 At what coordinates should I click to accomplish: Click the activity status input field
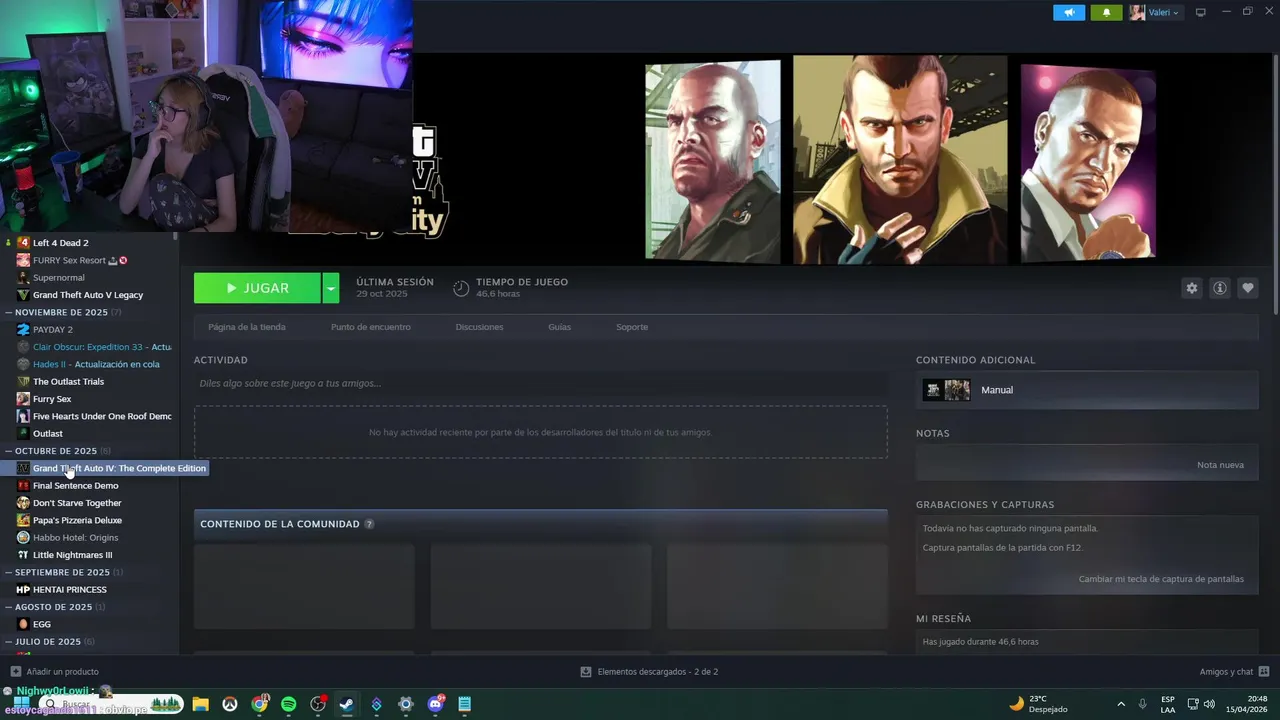(540, 383)
